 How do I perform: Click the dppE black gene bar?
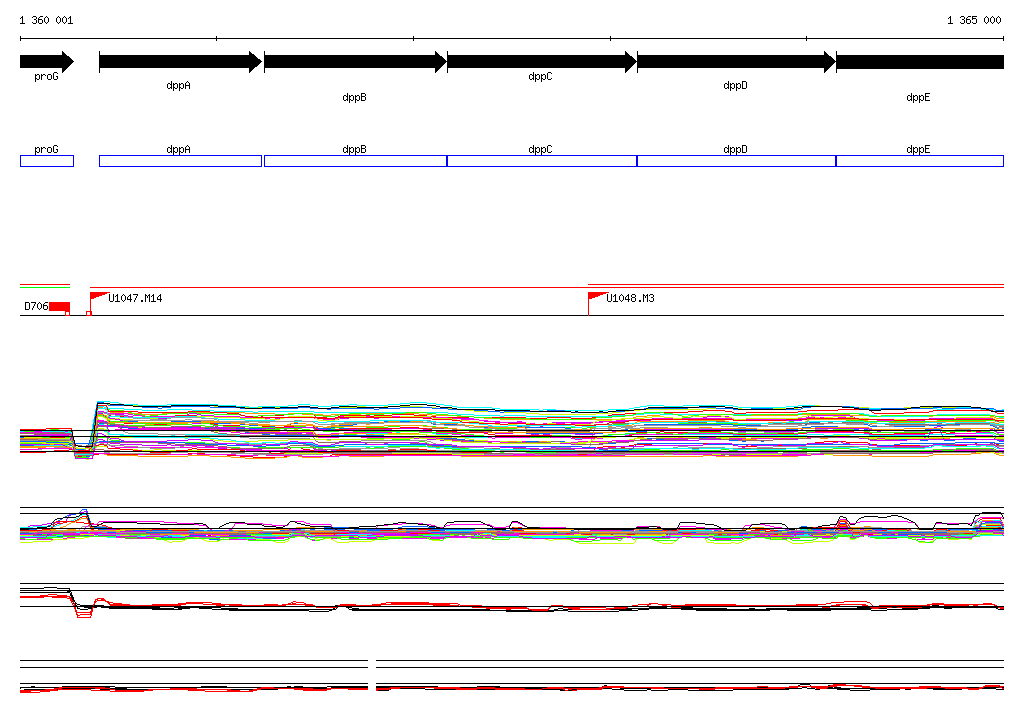coord(920,62)
